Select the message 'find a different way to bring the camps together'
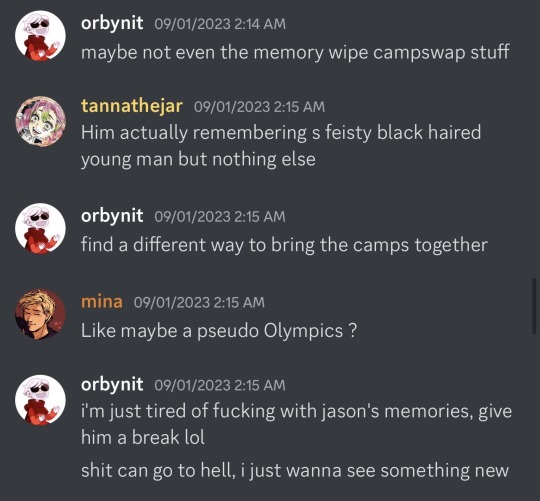The image size is (540, 501). (x=284, y=245)
